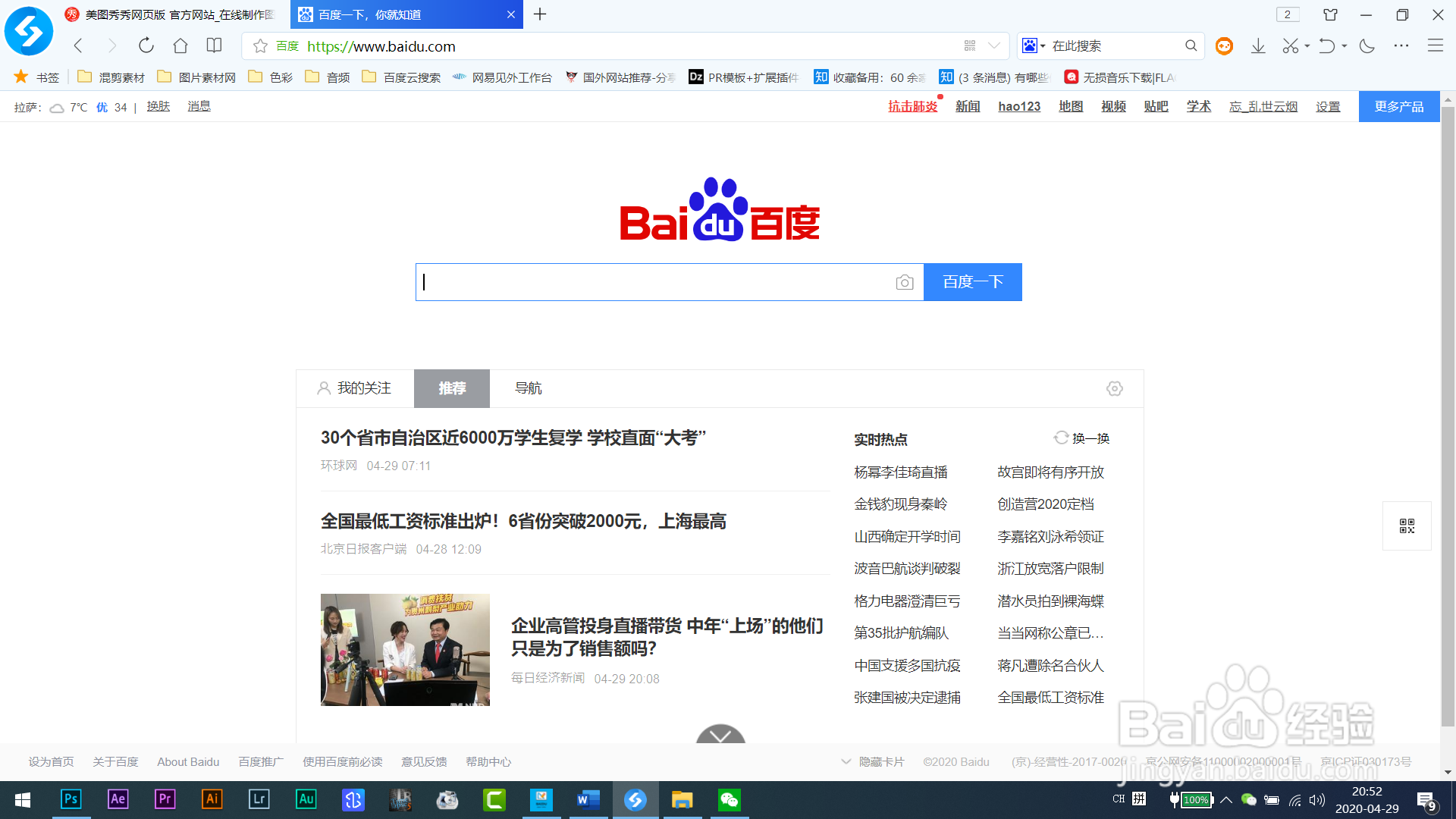Screen dimensions: 1456x819
Task: Select the 推荐 tab
Action: pyautogui.click(x=452, y=388)
